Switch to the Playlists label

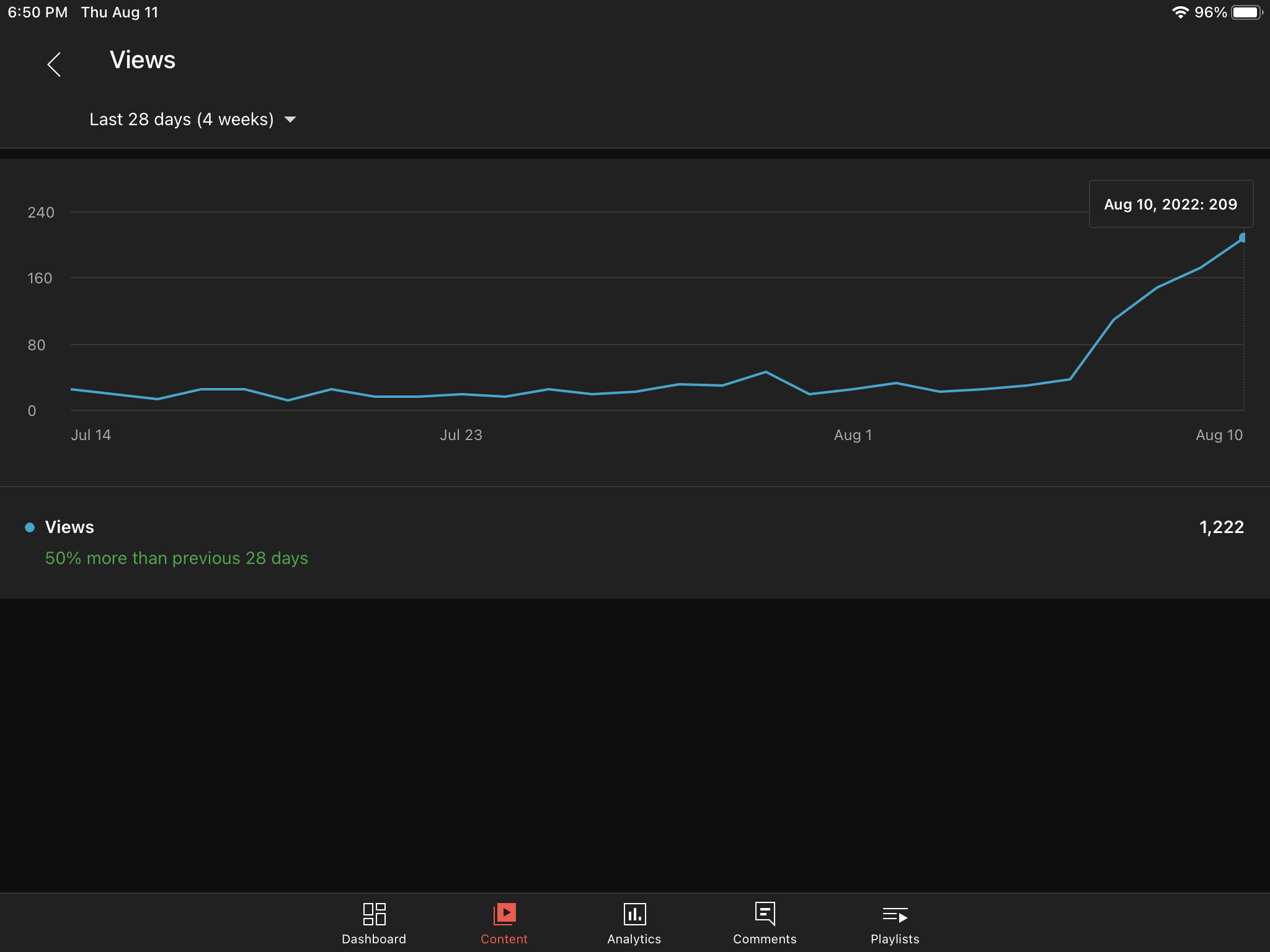(895, 939)
